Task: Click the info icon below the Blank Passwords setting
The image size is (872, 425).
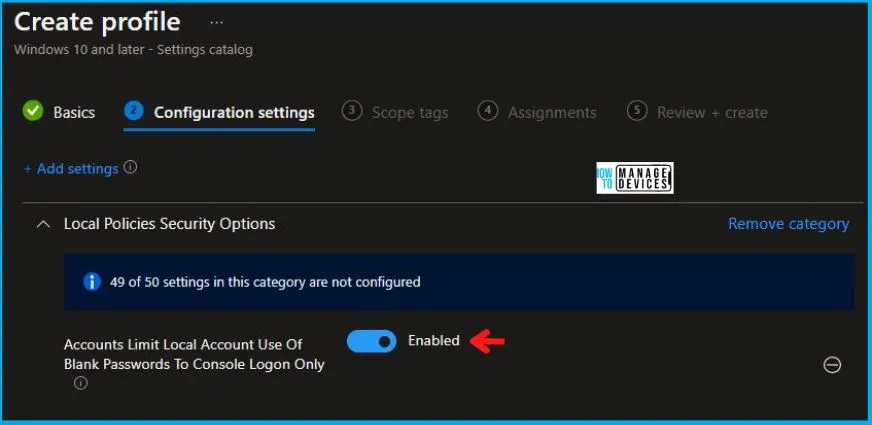Action: pos(81,383)
